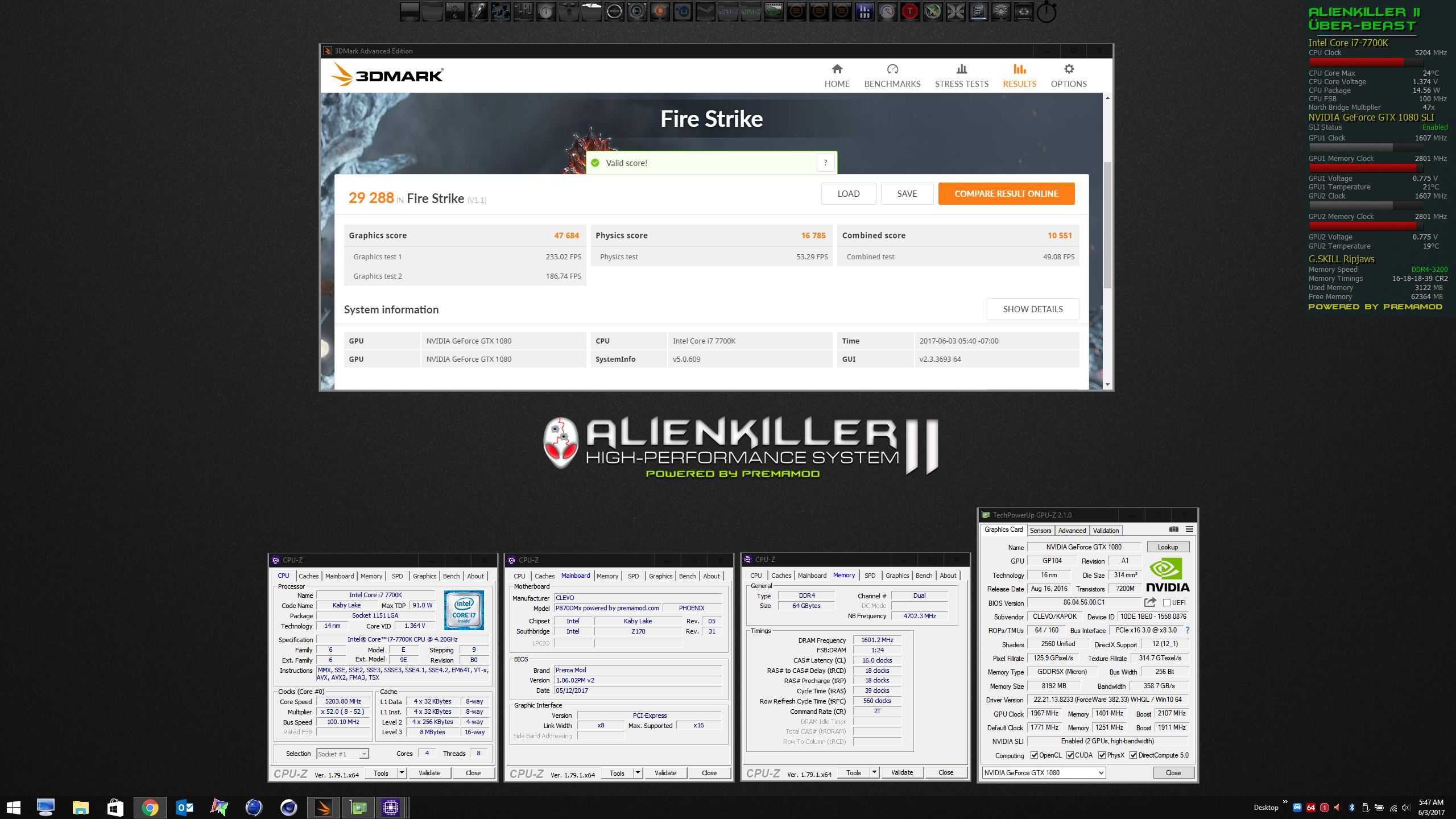Open the GPU-Z hamburger menu icon
Viewport: 1456px width, 819px height.
click(1189, 529)
